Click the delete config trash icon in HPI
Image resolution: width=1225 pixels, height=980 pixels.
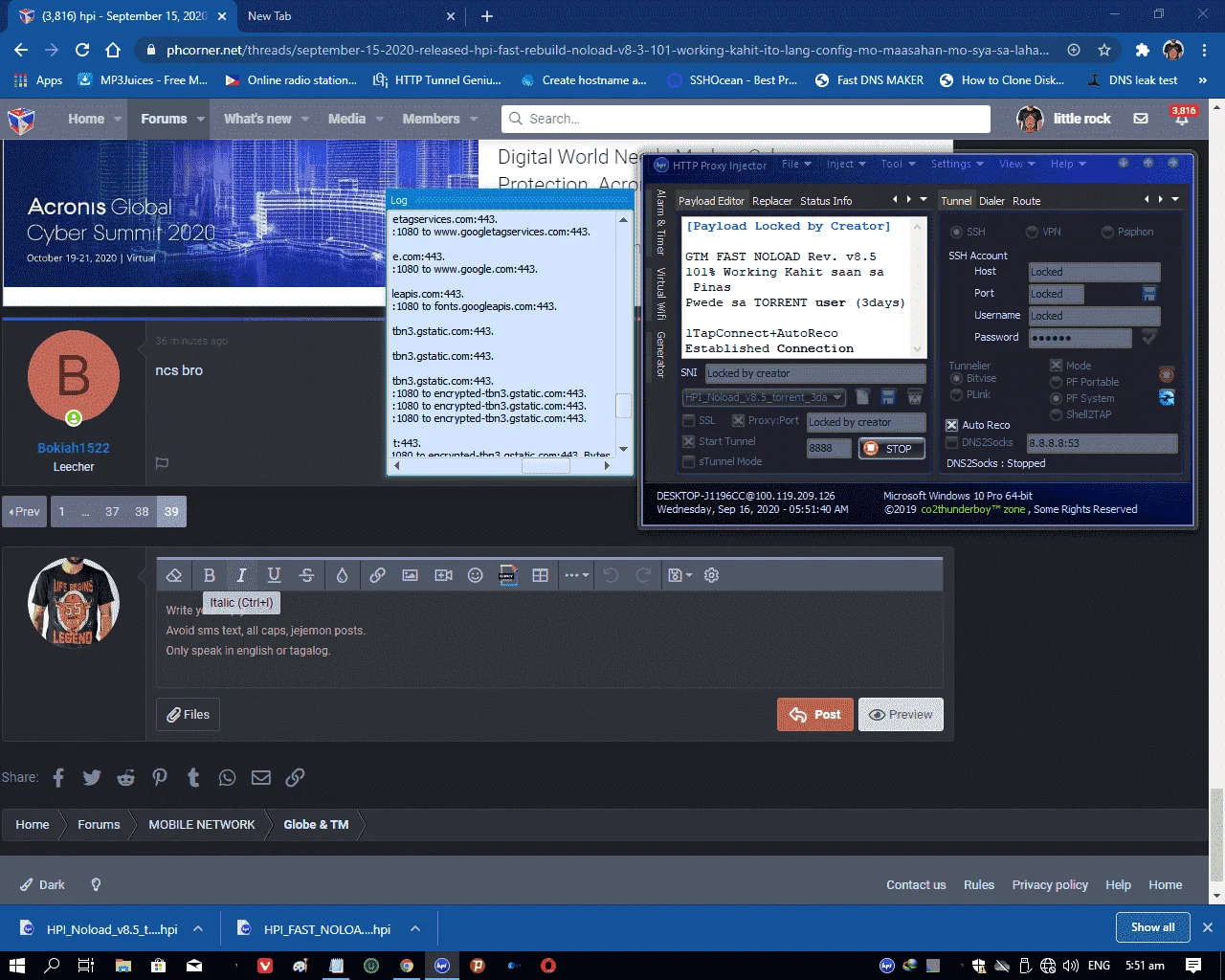click(915, 397)
